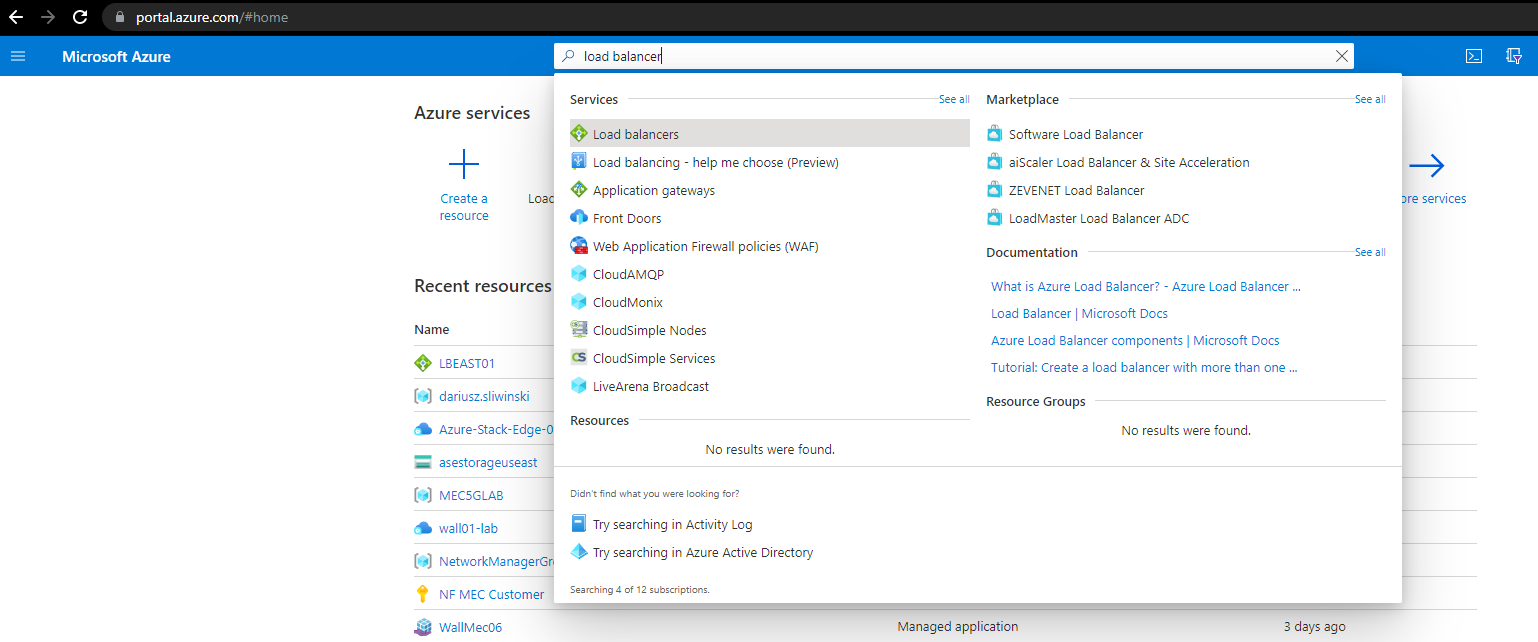This screenshot has width=1538, height=642.
Task: Click the Application gateways icon
Action: click(x=578, y=190)
